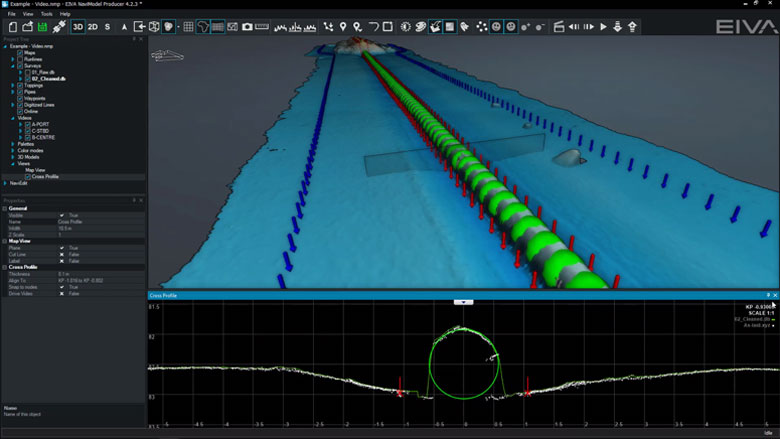Select 02_Cleaned.db survey file
Viewport: 780px width, 439px height.
(48, 79)
